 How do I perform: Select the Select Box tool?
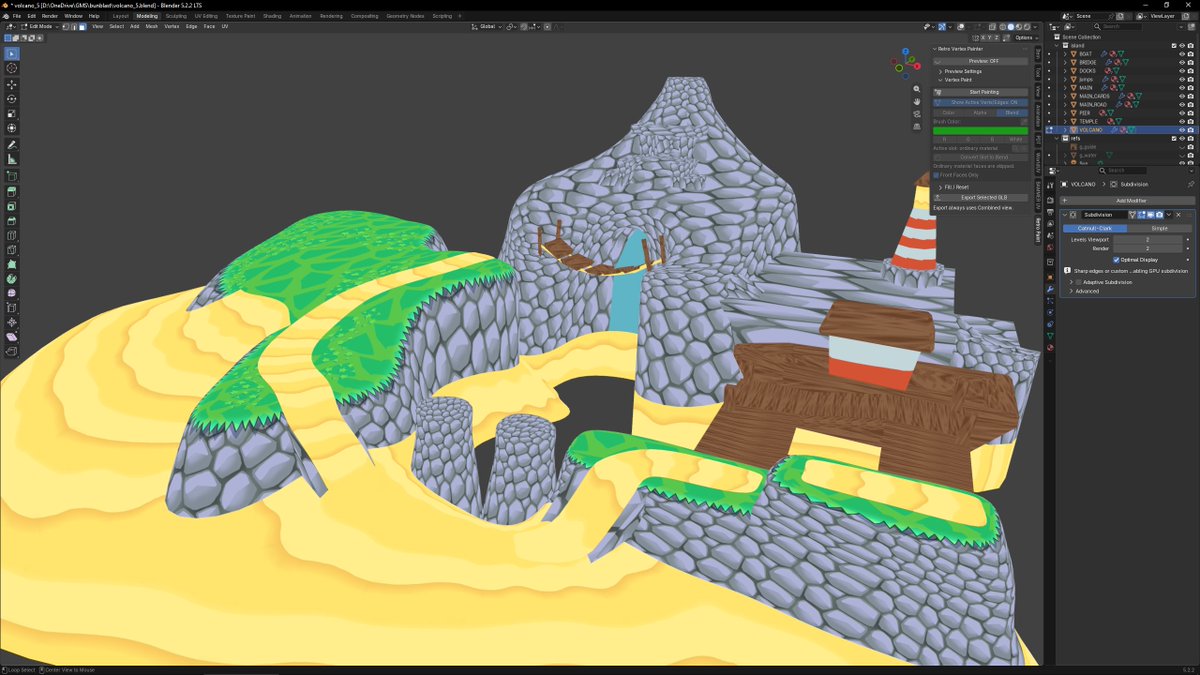pos(12,53)
